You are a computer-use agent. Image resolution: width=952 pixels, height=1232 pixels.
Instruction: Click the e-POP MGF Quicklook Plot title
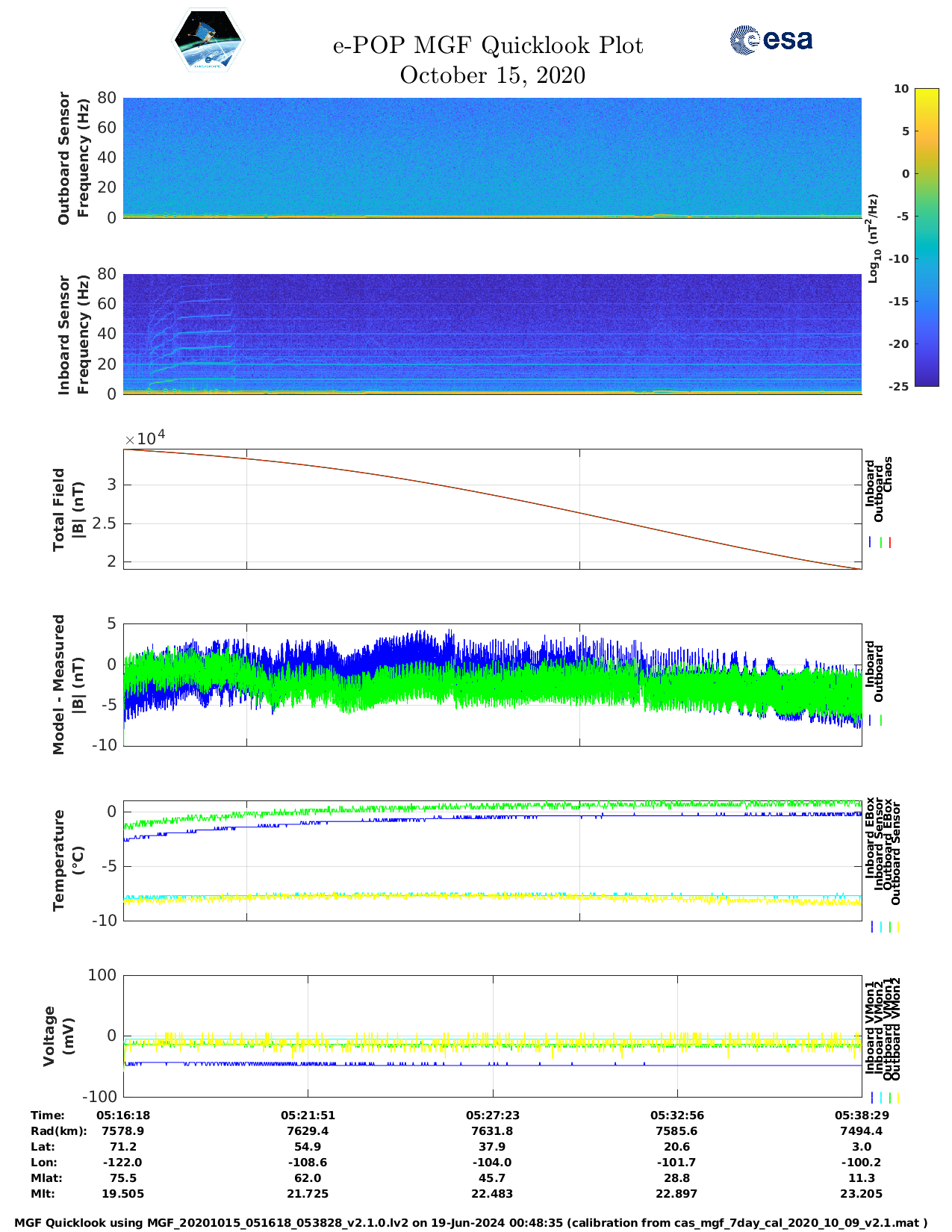pyautogui.click(x=488, y=46)
